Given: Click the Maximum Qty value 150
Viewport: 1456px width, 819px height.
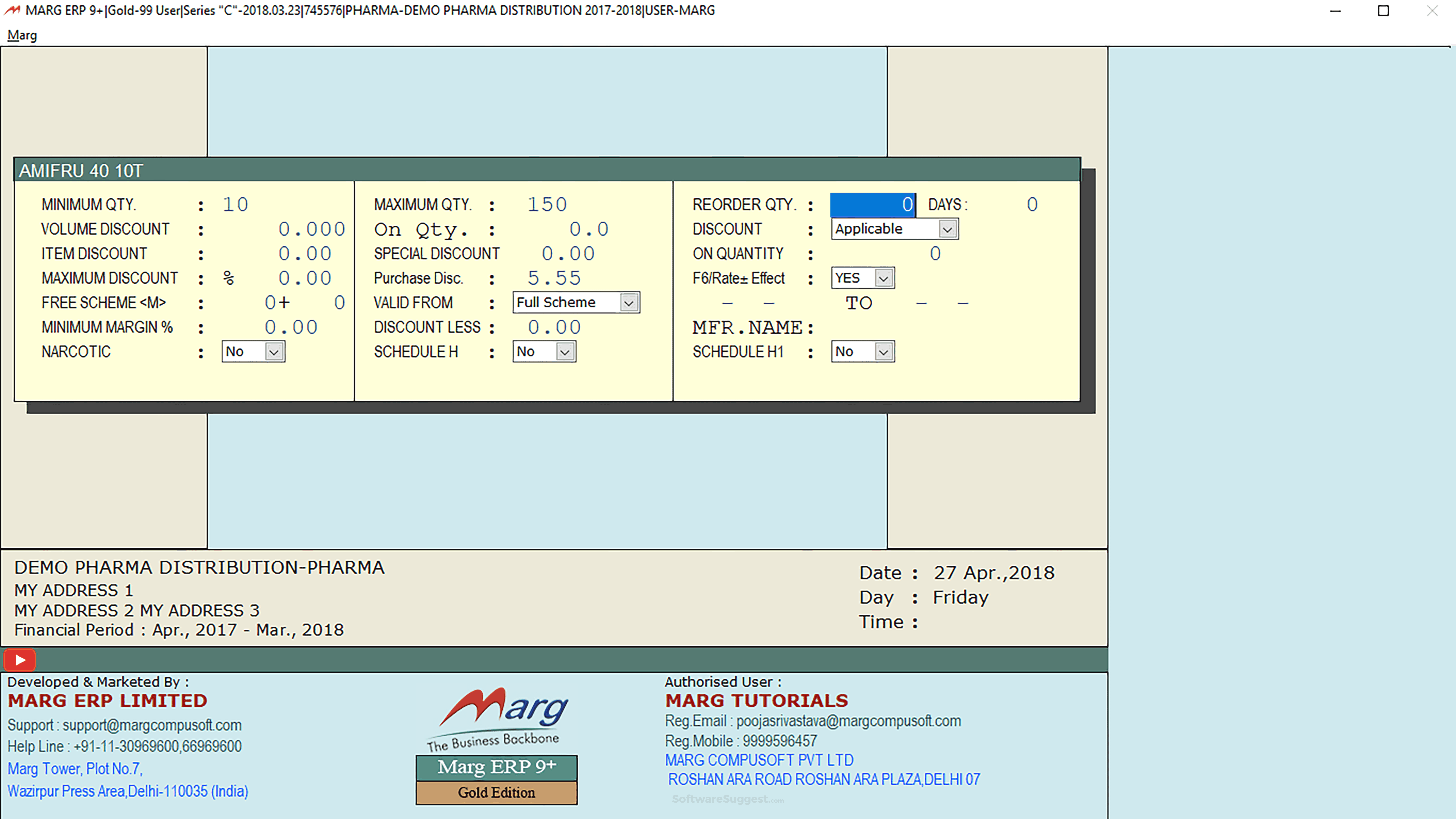Looking at the screenshot, I should coord(547,205).
